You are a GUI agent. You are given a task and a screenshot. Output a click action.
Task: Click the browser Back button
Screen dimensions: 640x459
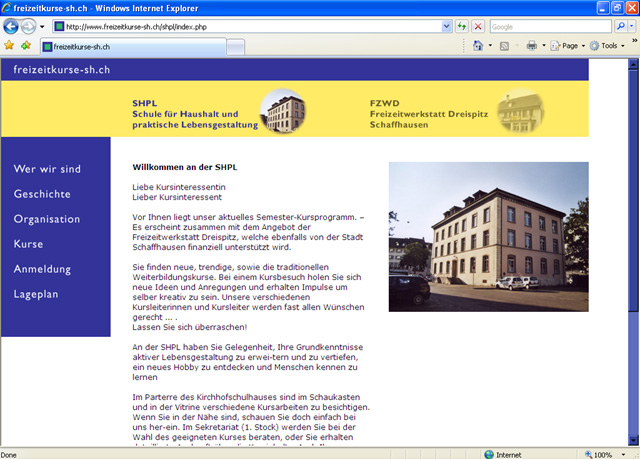coord(12,26)
